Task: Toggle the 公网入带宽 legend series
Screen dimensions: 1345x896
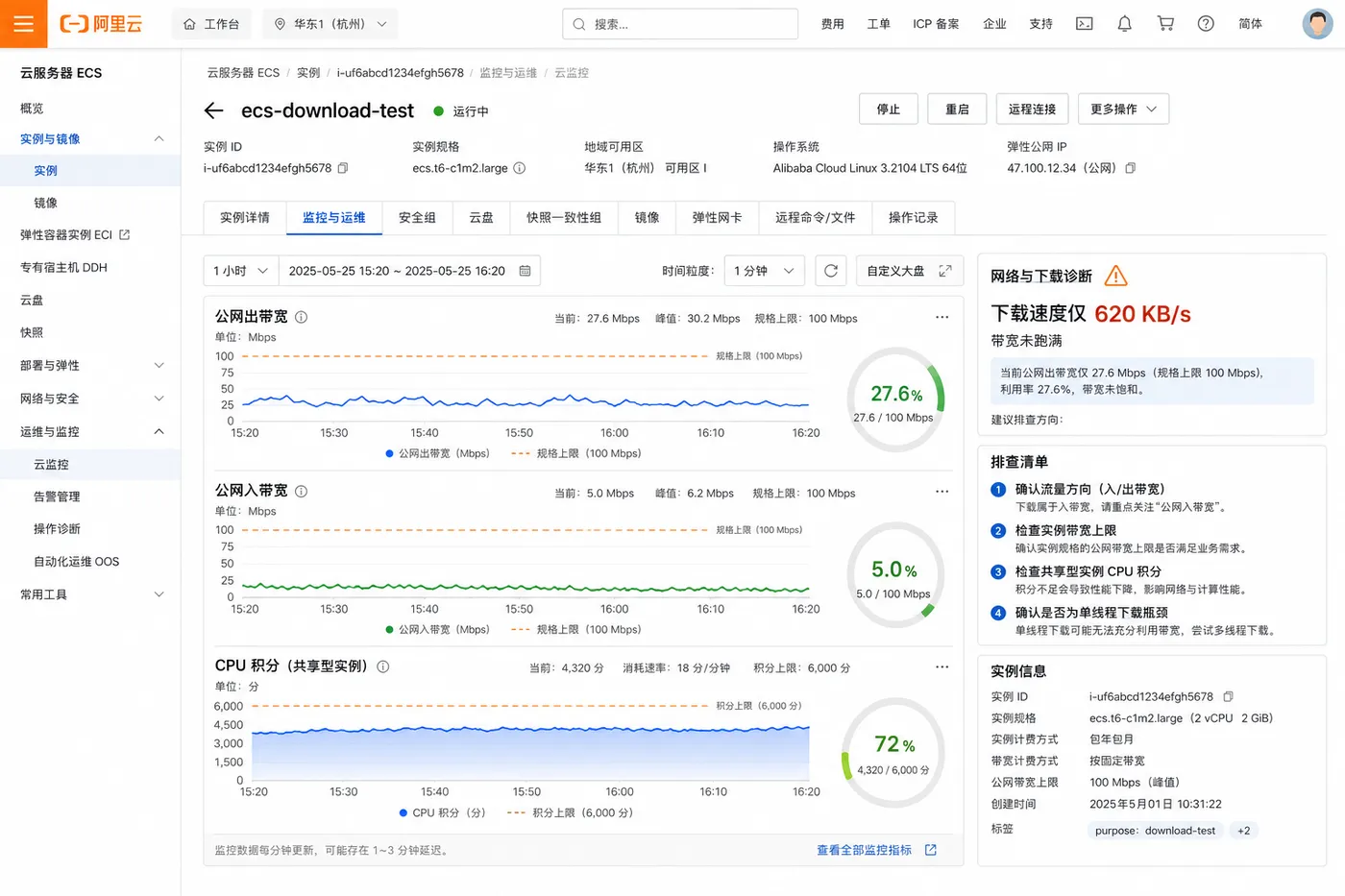Action: click(x=437, y=630)
